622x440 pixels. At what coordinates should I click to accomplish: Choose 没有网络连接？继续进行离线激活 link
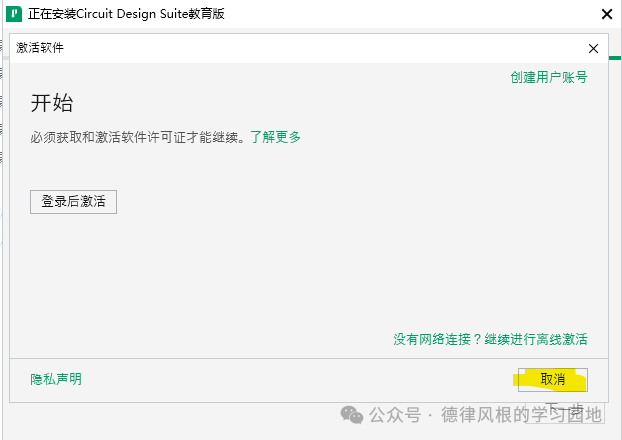pos(490,339)
